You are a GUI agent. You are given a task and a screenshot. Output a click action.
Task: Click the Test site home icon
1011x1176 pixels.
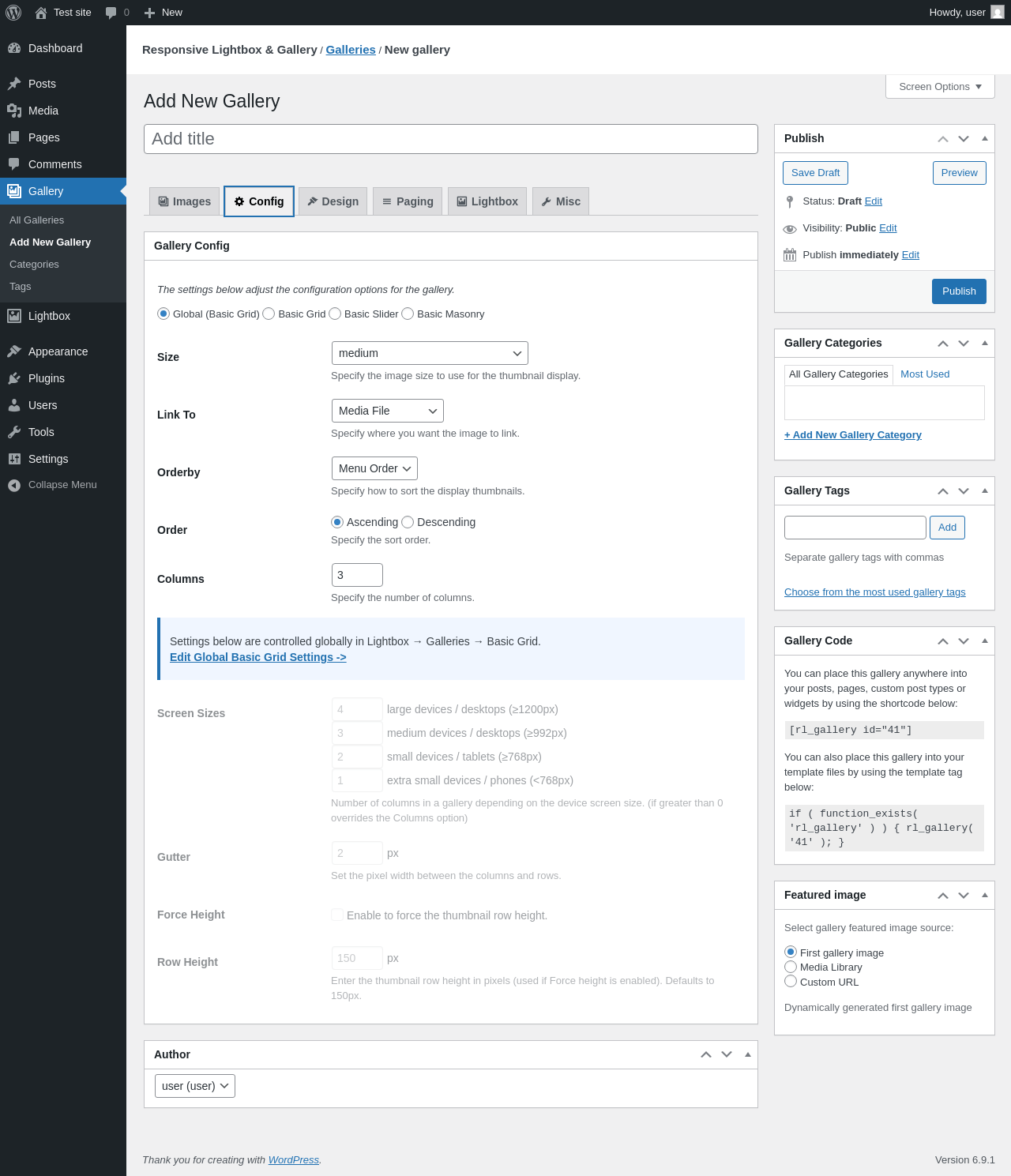tap(41, 13)
